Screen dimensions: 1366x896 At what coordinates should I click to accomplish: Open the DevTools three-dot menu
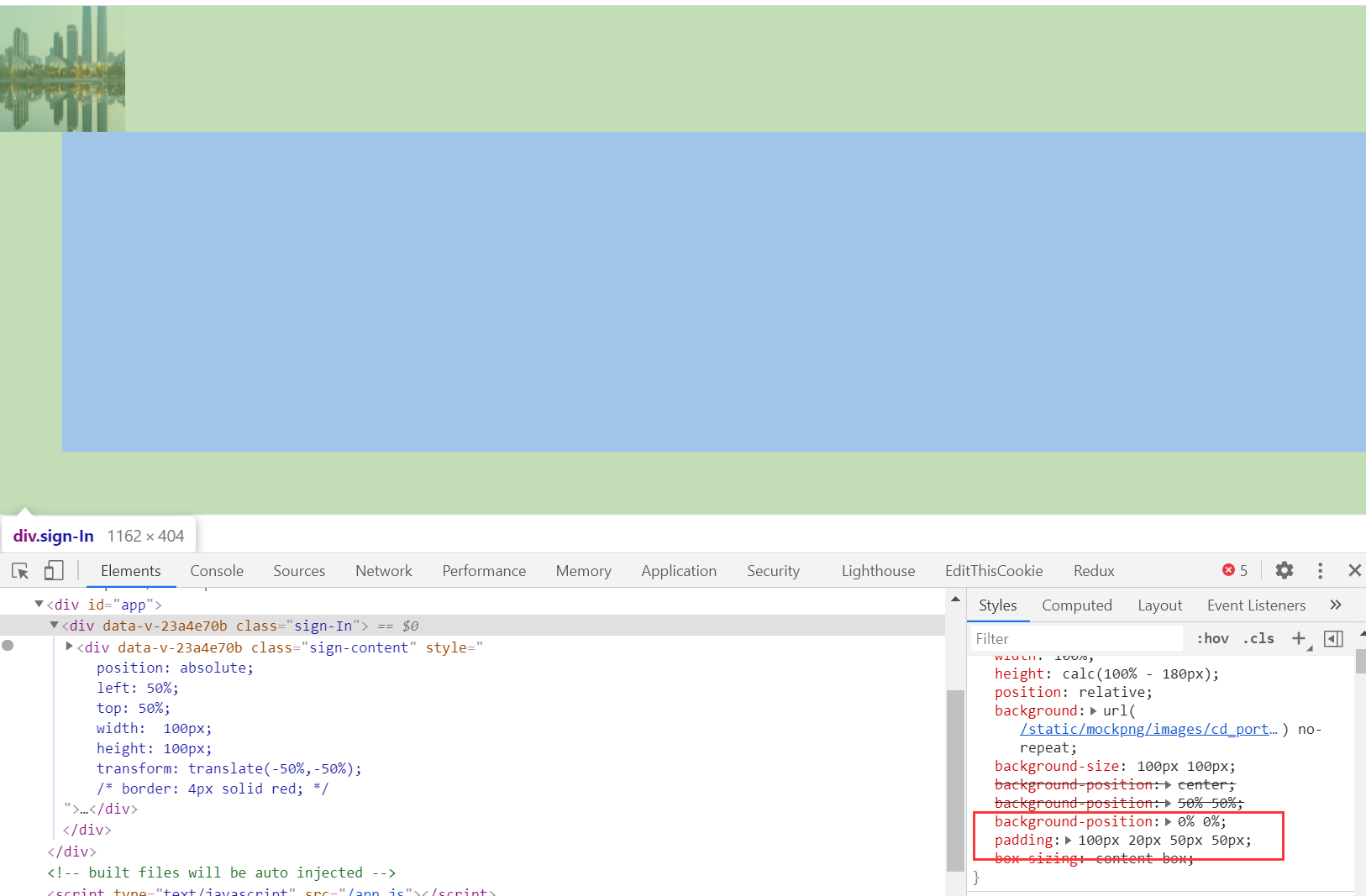[1320, 571]
